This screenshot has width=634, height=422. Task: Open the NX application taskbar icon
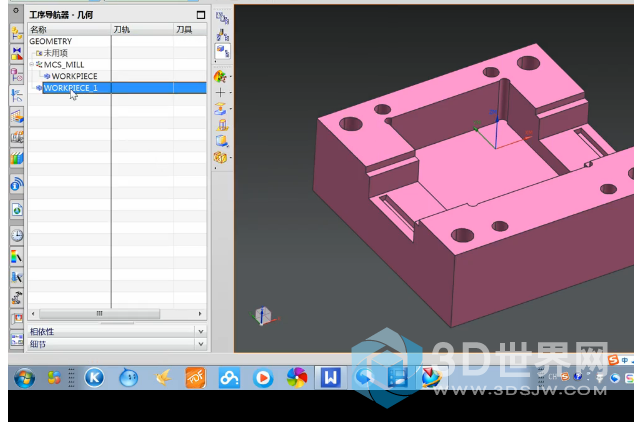click(x=432, y=378)
